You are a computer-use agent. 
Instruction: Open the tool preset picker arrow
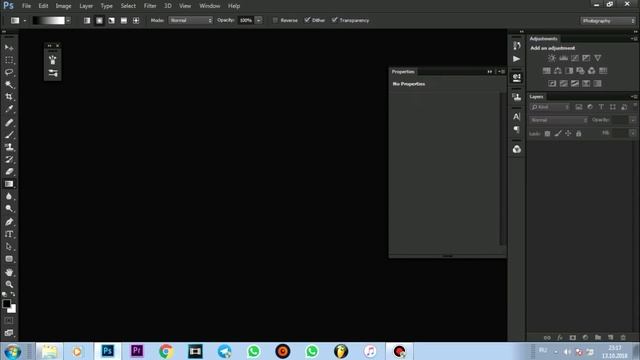click(25, 20)
